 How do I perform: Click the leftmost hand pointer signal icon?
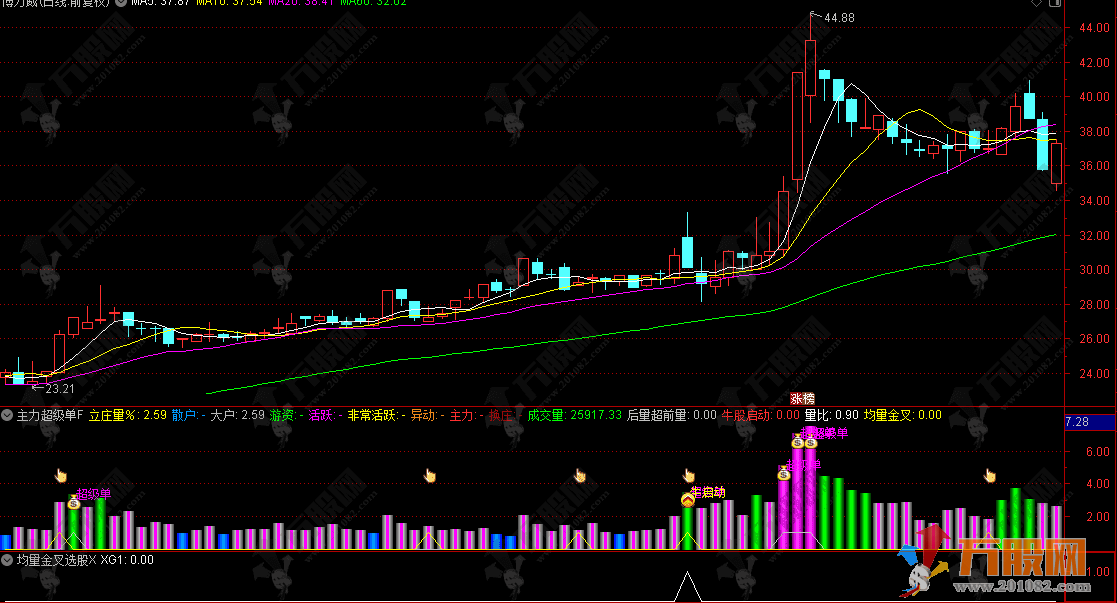click(60, 475)
